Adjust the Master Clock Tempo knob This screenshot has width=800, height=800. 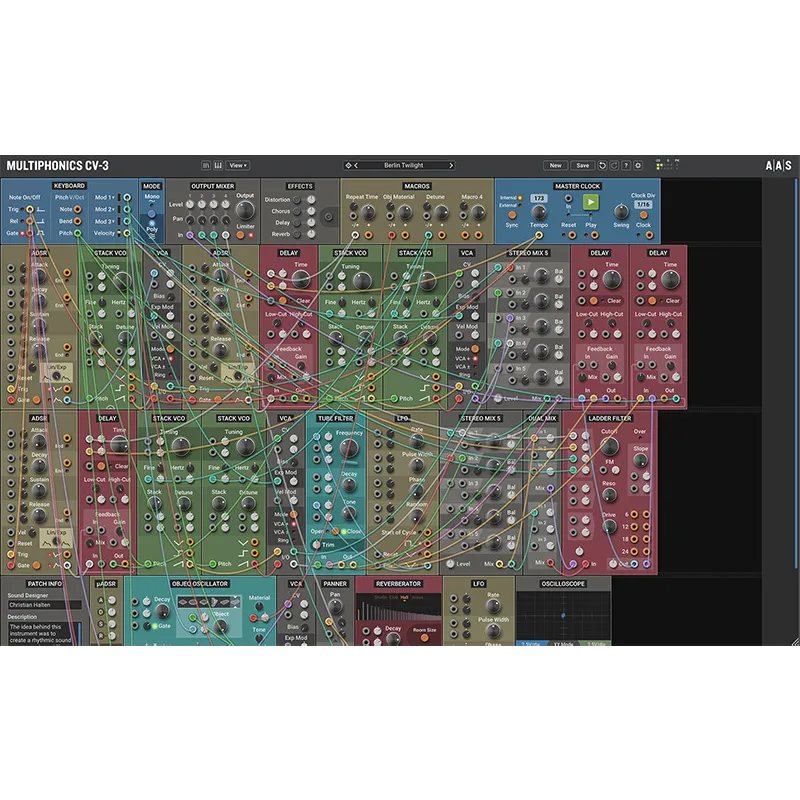[539, 212]
